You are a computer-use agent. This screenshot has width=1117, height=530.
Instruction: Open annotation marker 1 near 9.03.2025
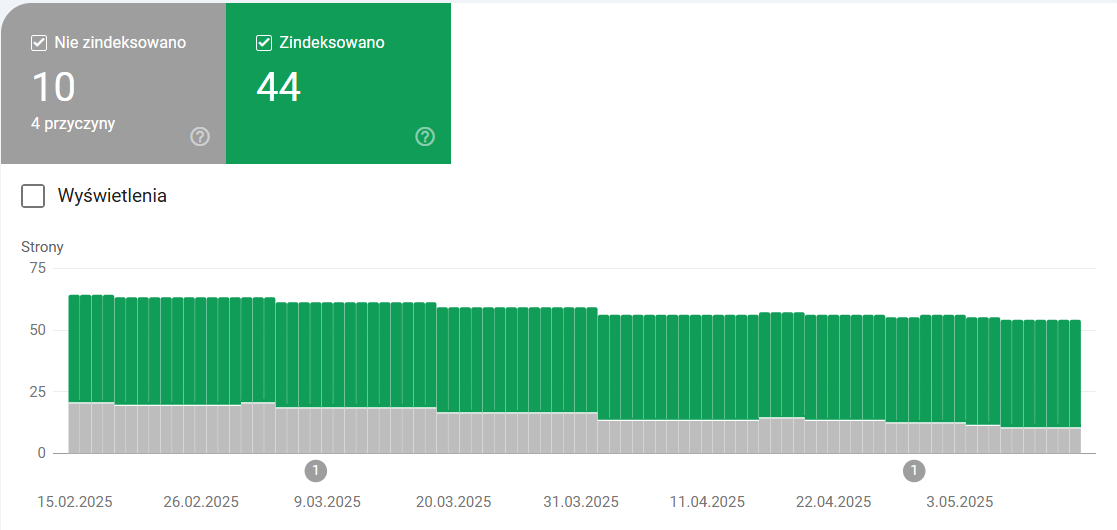(316, 471)
